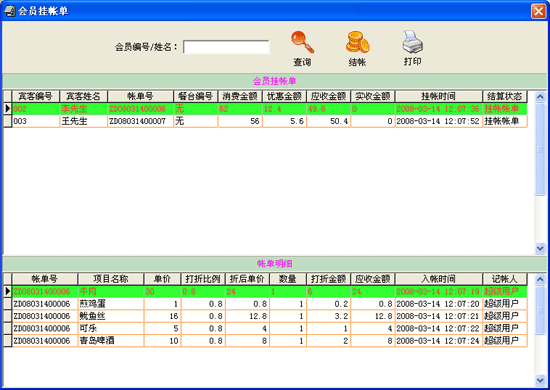Select item name 煎鸡蛋 cell
This screenshot has width=550, height=390.
coord(111,304)
